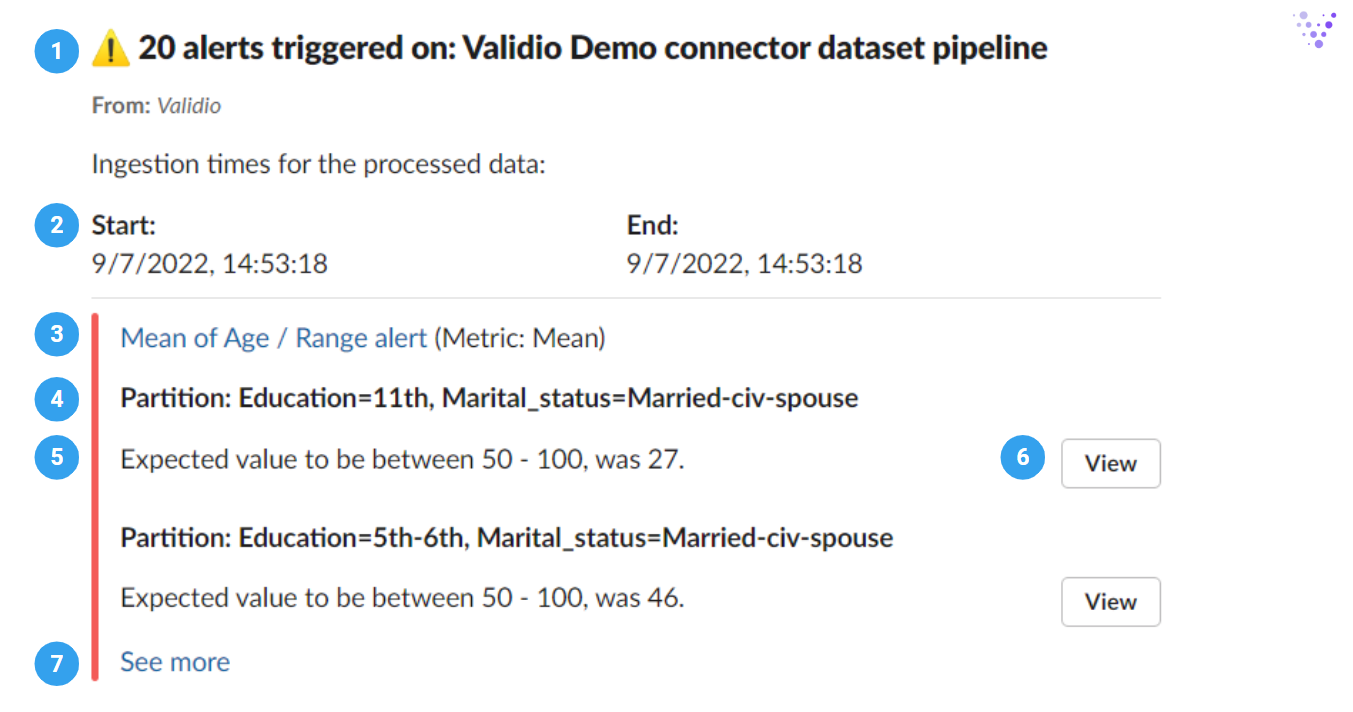
Task: Expand the alert list with See more
Action: click(175, 662)
